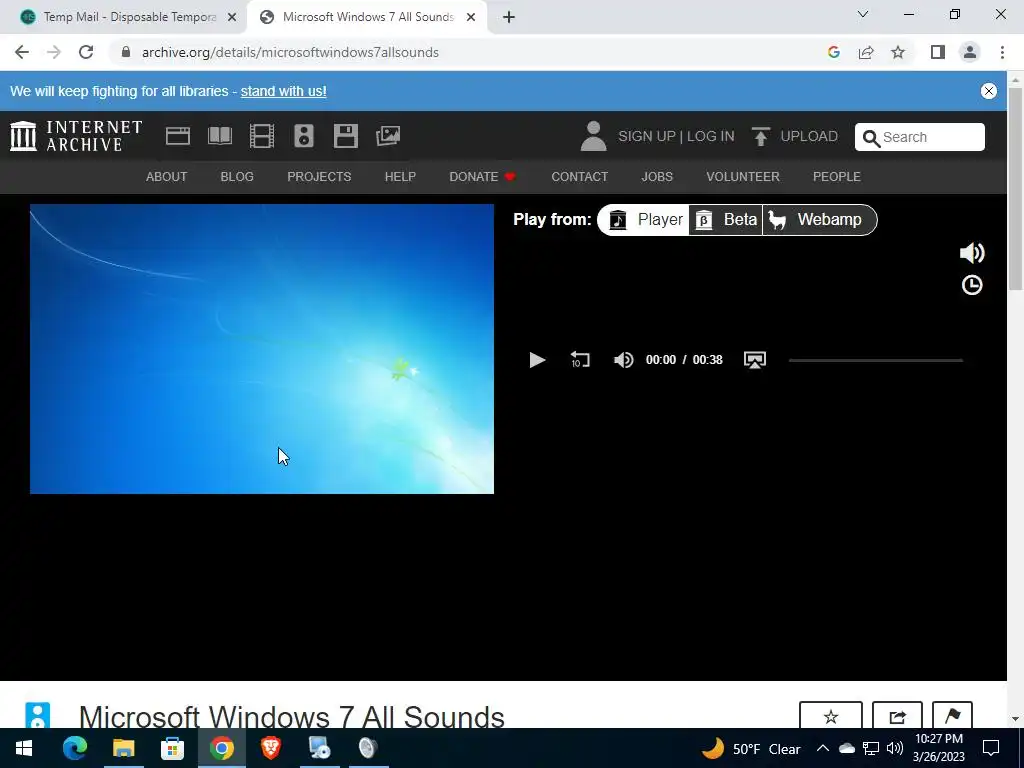Play the audio track
1024x768 pixels.
click(x=537, y=360)
